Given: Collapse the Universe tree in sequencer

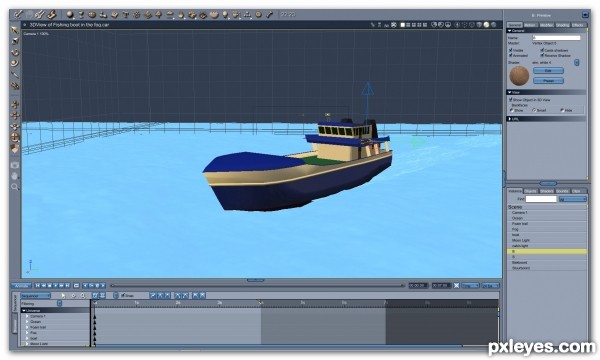Looking at the screenshot, I should (x=24, y=311).
